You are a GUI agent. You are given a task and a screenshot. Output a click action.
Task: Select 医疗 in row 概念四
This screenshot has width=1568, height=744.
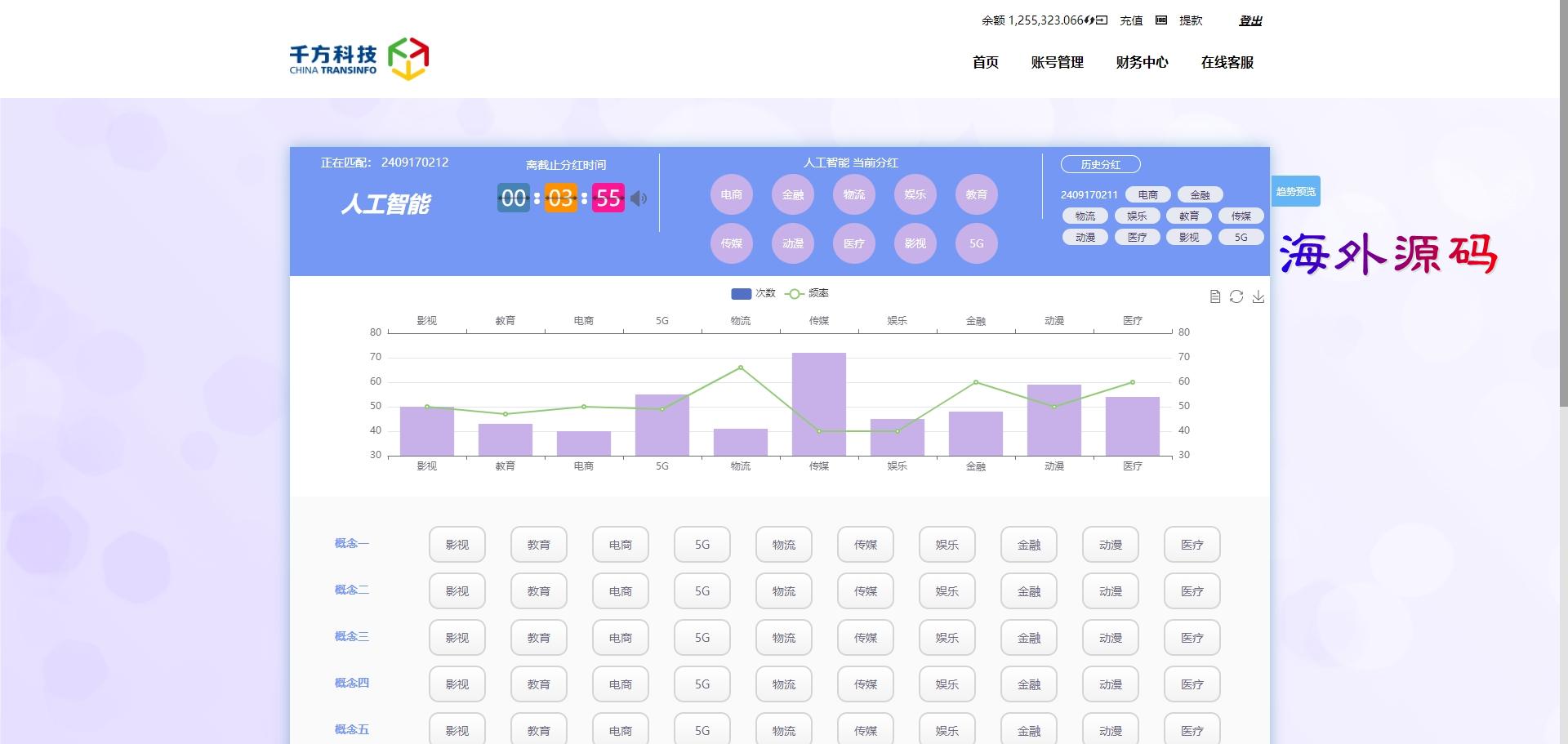coord(1192,684)
